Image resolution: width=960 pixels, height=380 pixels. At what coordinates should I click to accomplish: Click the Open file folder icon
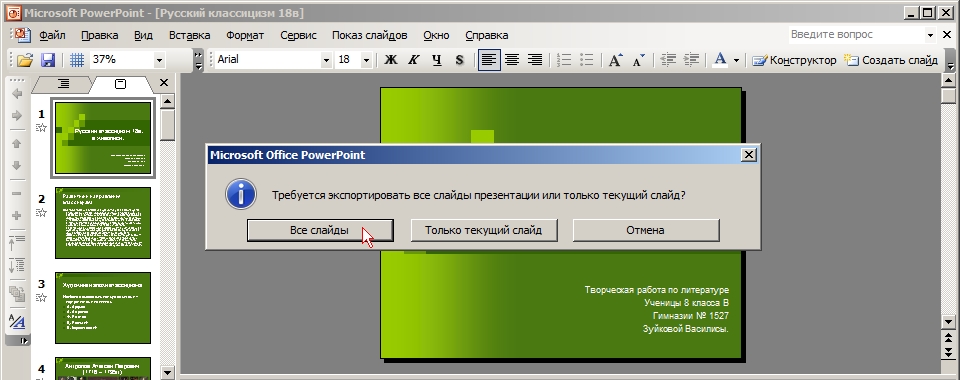click(x=24, y=60)
